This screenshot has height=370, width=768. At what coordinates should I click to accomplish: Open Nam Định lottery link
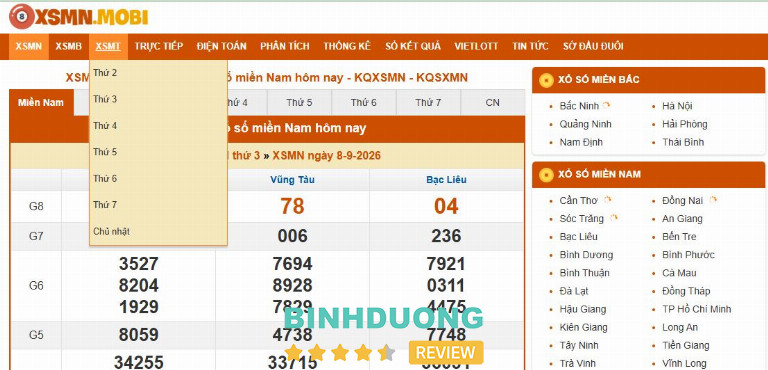(x=581, y=142)
